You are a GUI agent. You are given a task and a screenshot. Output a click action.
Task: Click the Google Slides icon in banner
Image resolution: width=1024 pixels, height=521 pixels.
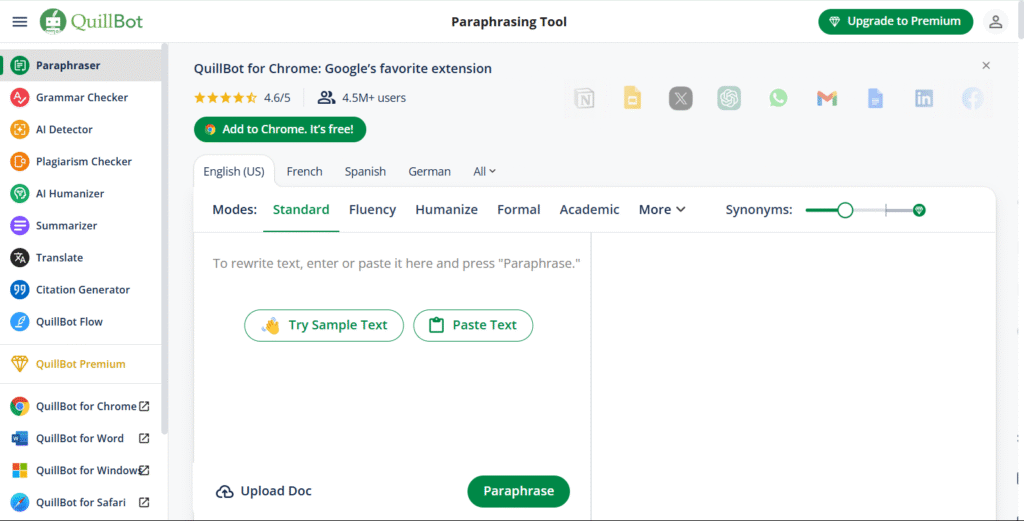(x=632, y=98)
